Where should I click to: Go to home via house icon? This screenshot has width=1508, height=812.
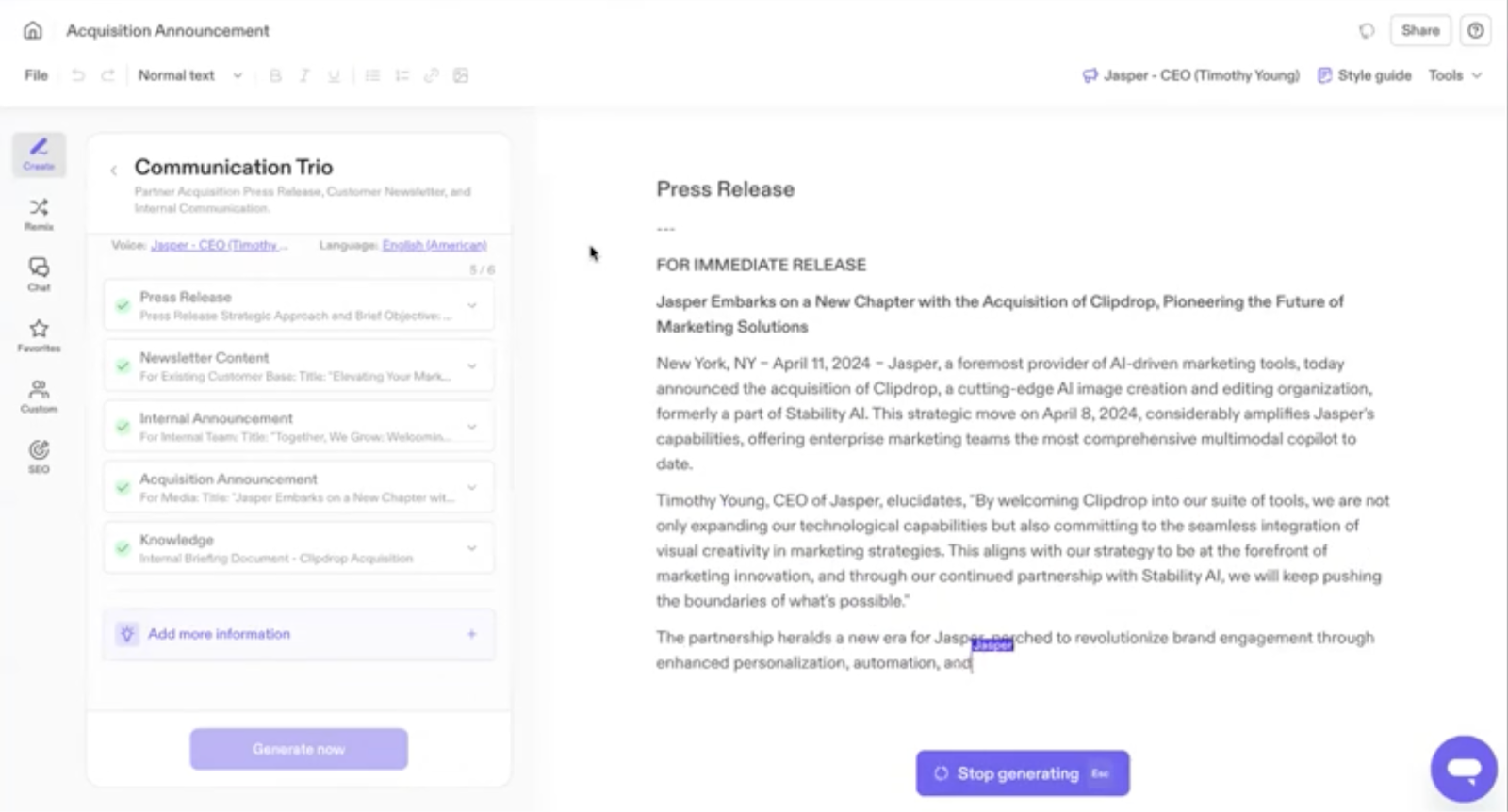33,30
